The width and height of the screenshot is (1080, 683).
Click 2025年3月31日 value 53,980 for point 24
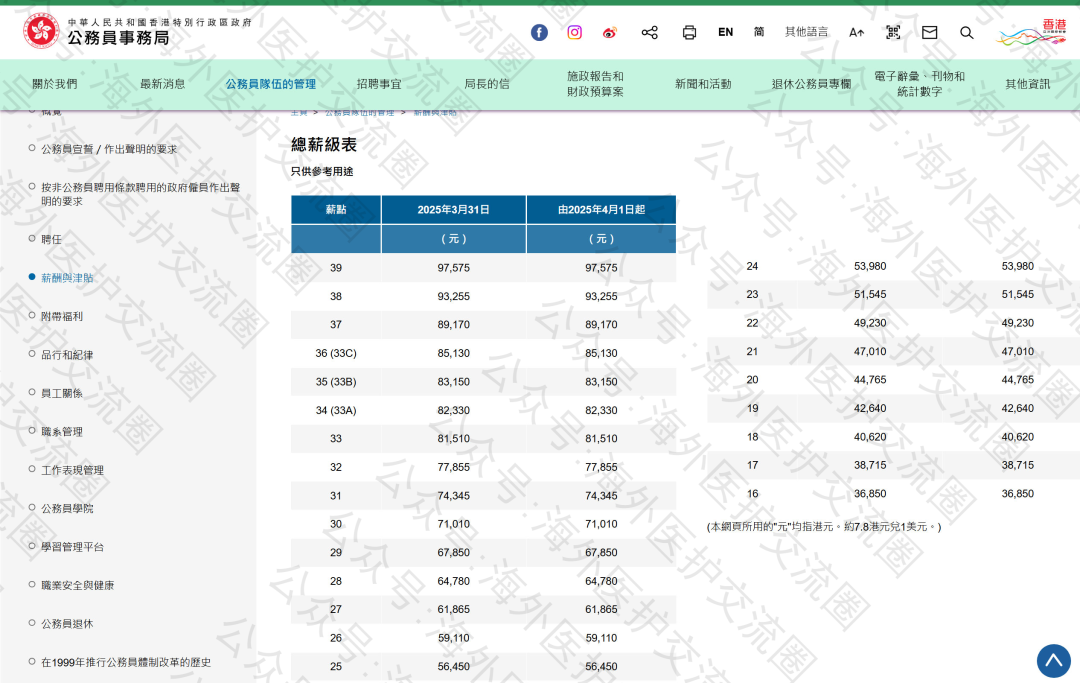[870, 266]
